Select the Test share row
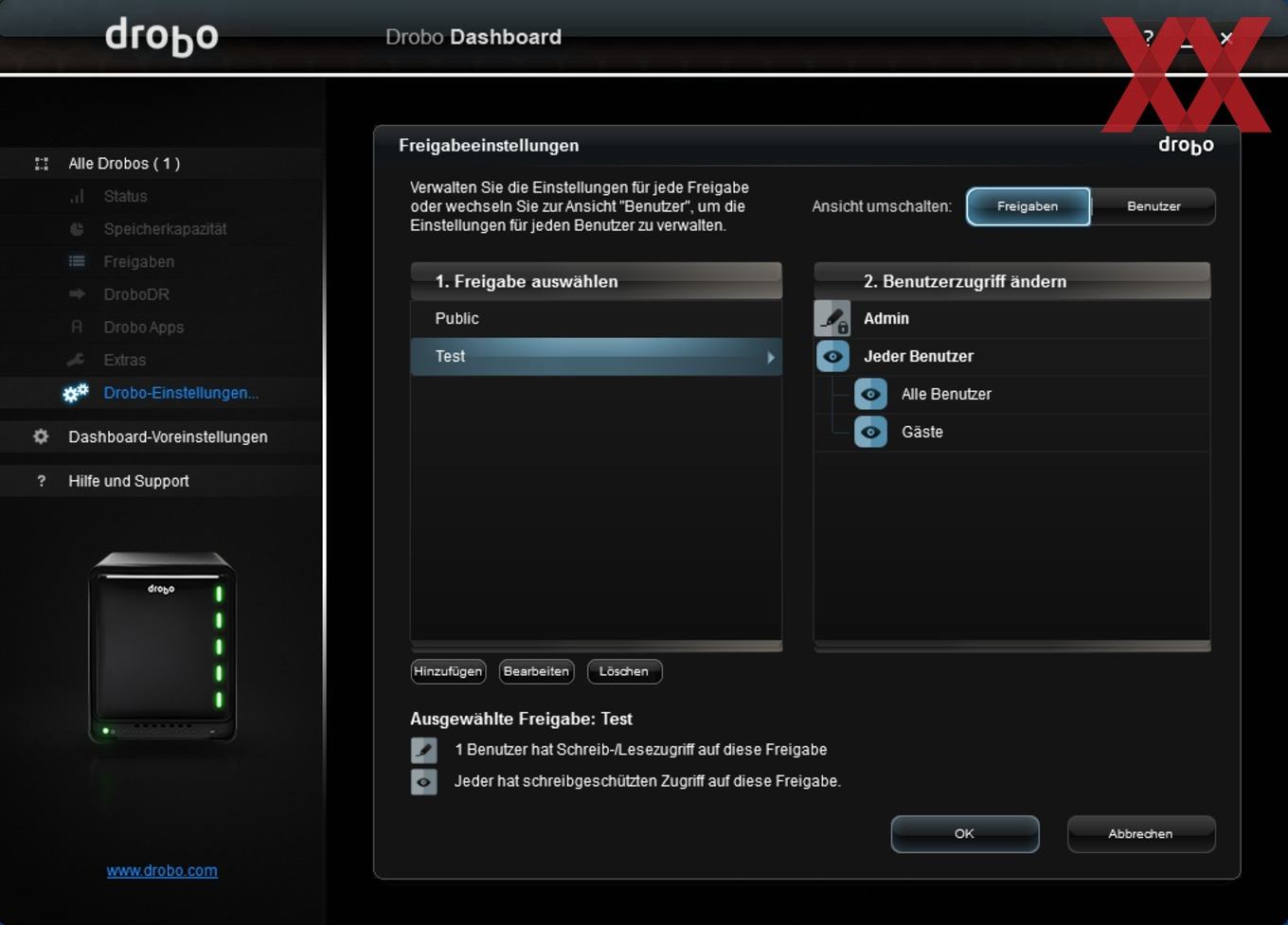 pyautogui.click(x=596, y=357)
